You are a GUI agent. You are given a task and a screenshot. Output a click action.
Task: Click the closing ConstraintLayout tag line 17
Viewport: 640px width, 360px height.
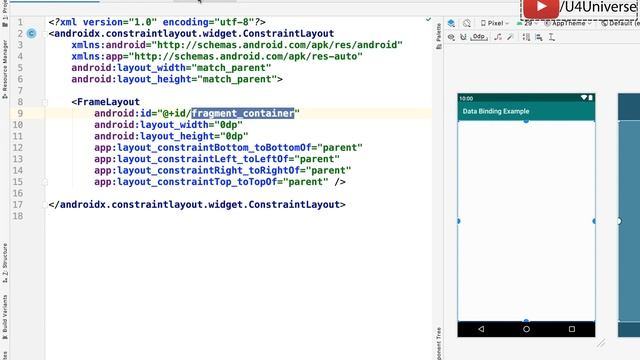click(x=197, y=205)
